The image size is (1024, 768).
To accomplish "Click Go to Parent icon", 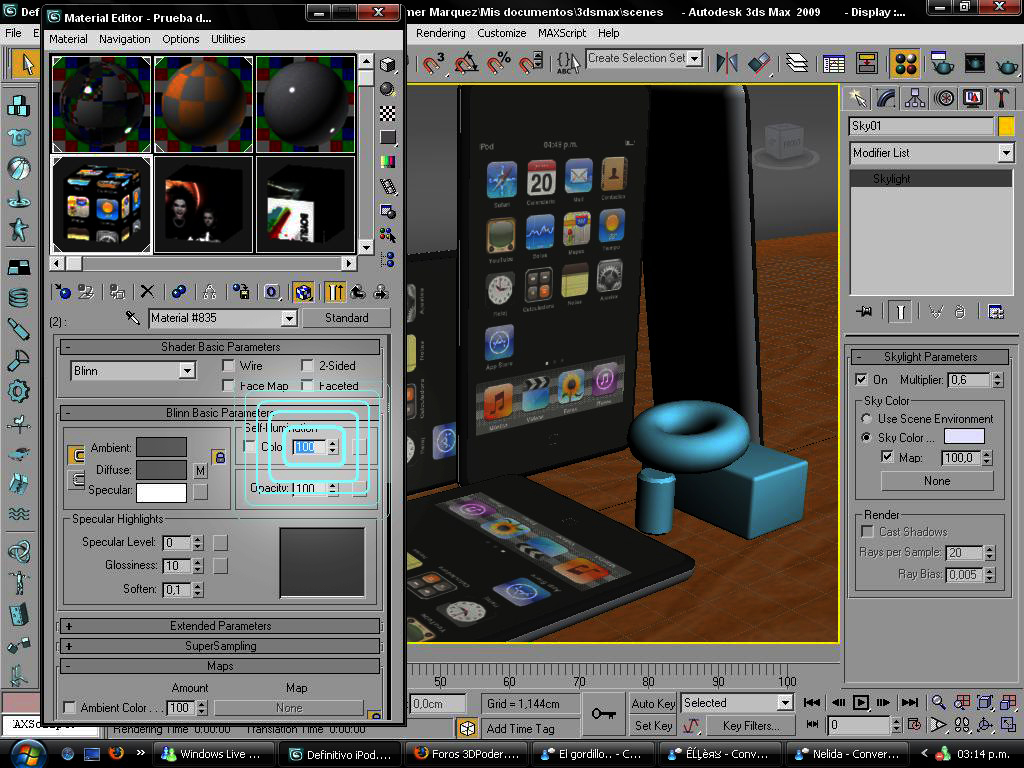I will click(x=358, y=292).
